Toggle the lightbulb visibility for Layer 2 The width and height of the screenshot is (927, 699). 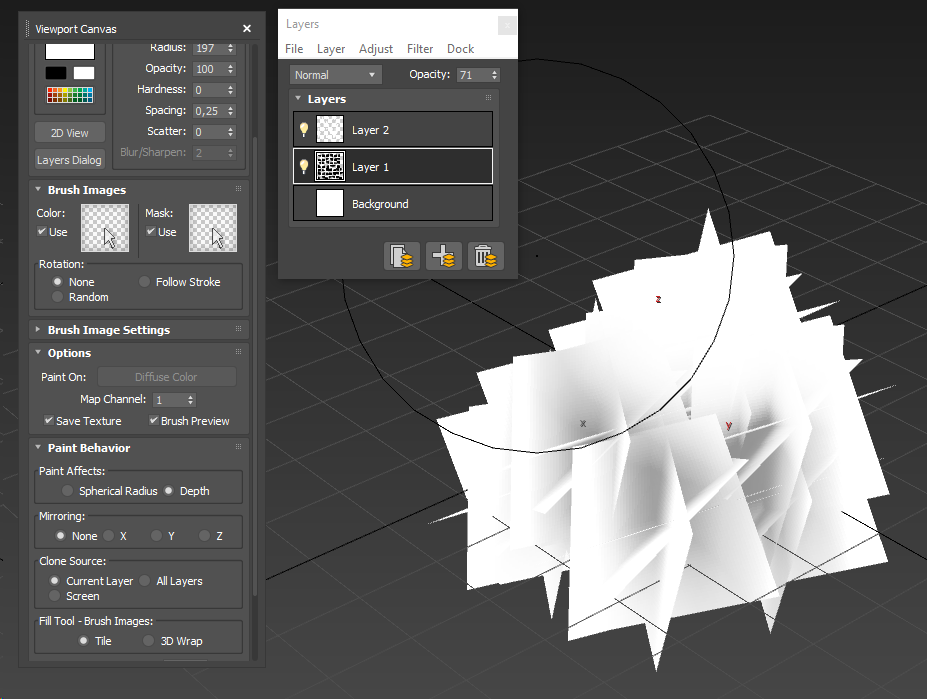[304, 129]
